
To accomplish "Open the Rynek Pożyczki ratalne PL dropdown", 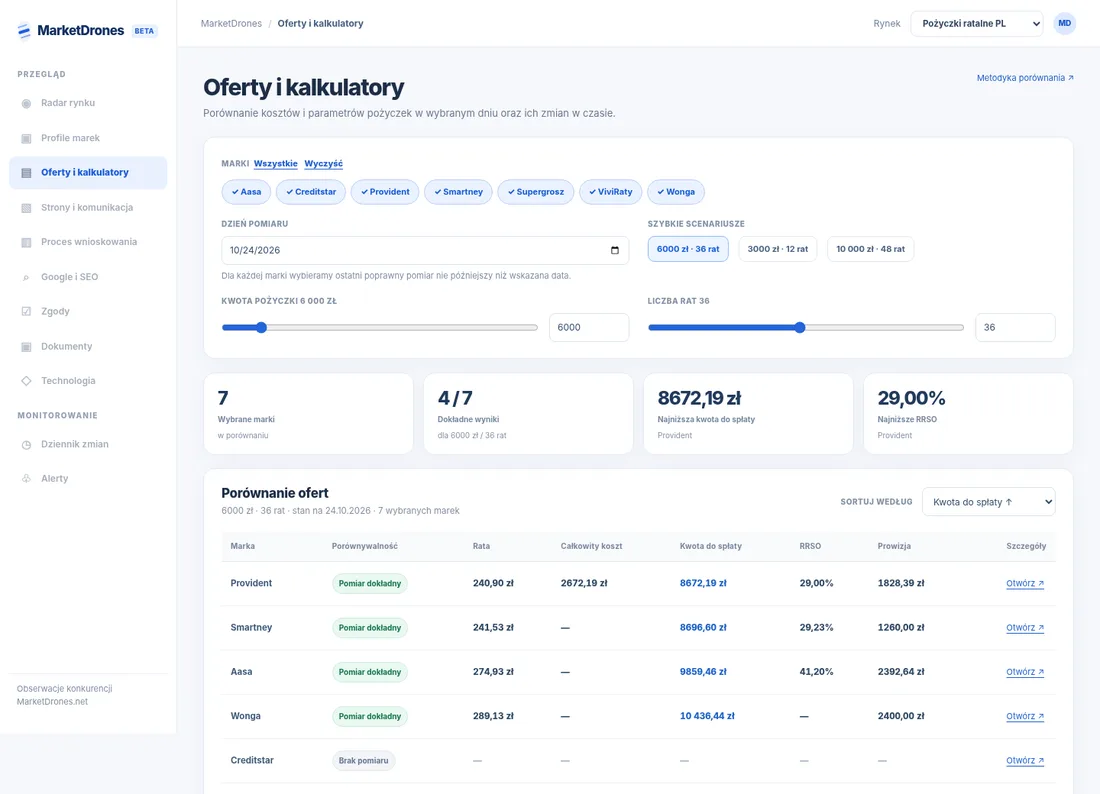I will pyautogui.click(x=977, y=24).
